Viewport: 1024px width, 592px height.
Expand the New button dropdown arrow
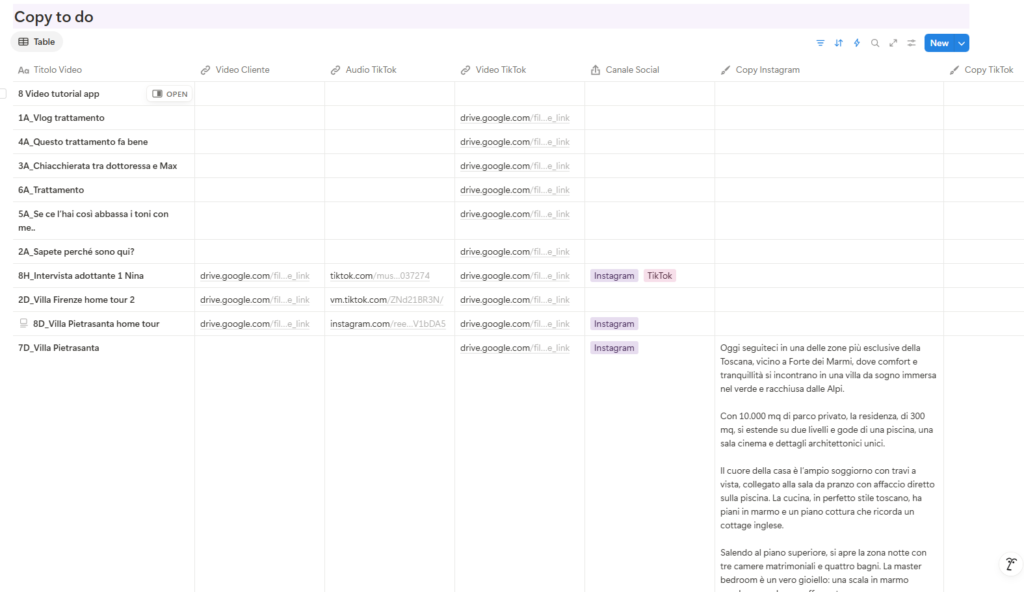pyautogui.click(x=962, y=43)
